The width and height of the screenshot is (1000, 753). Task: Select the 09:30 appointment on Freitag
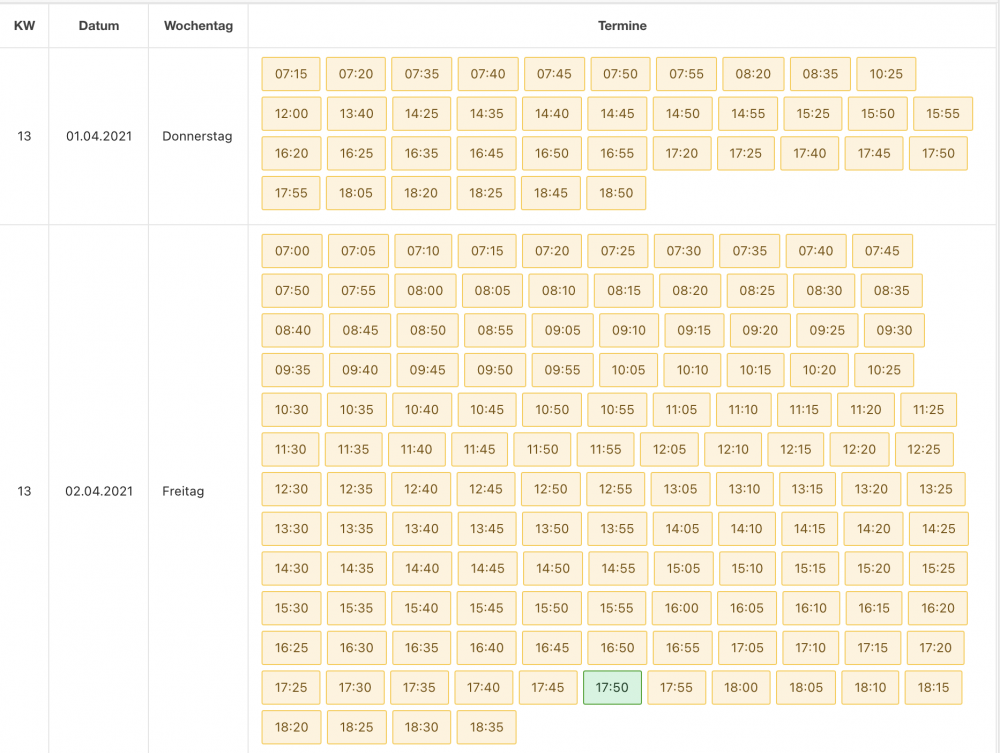(894, 330)
